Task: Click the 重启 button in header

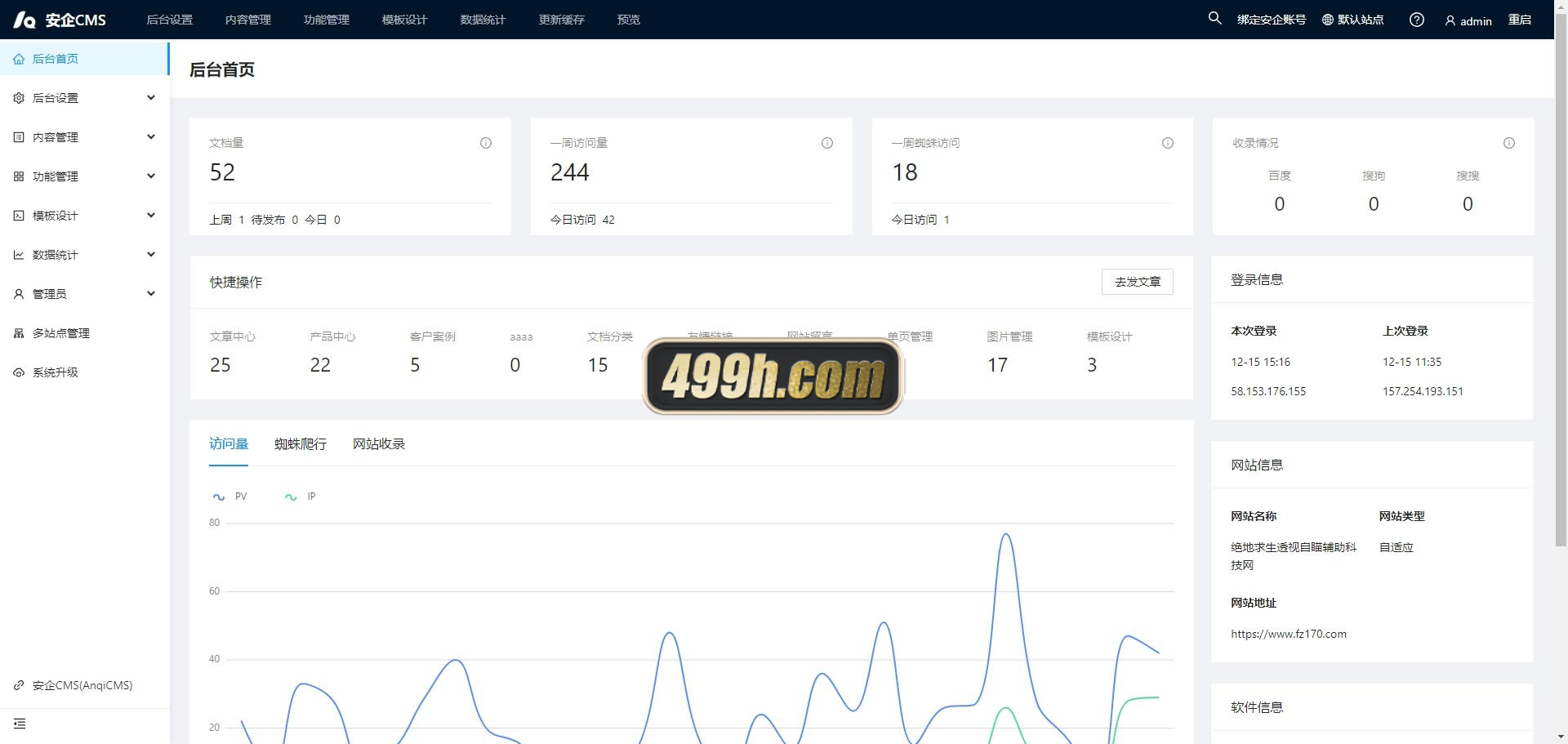Action: [x=1520, y=20]
